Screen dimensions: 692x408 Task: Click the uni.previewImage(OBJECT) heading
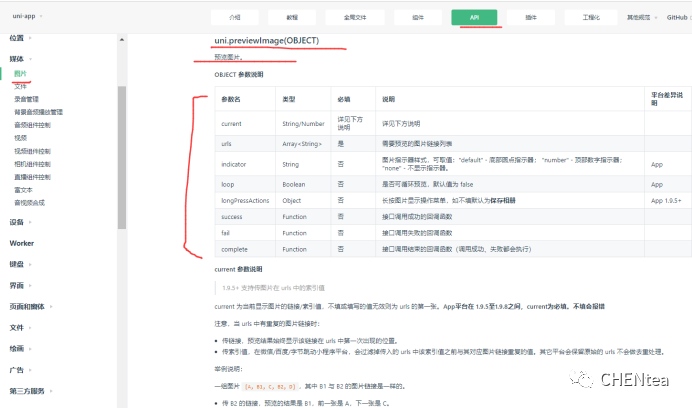click(267, 41)
